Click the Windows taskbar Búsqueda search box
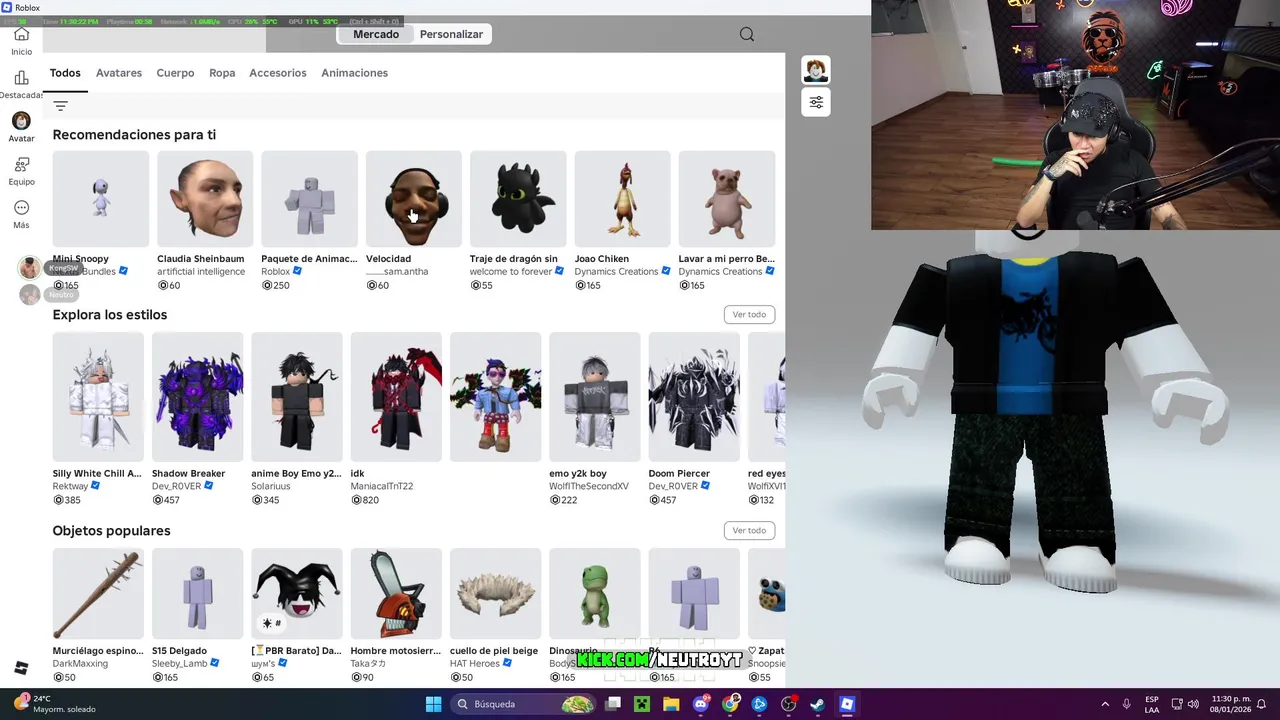The image size is (1280, 720). point(524,704)
